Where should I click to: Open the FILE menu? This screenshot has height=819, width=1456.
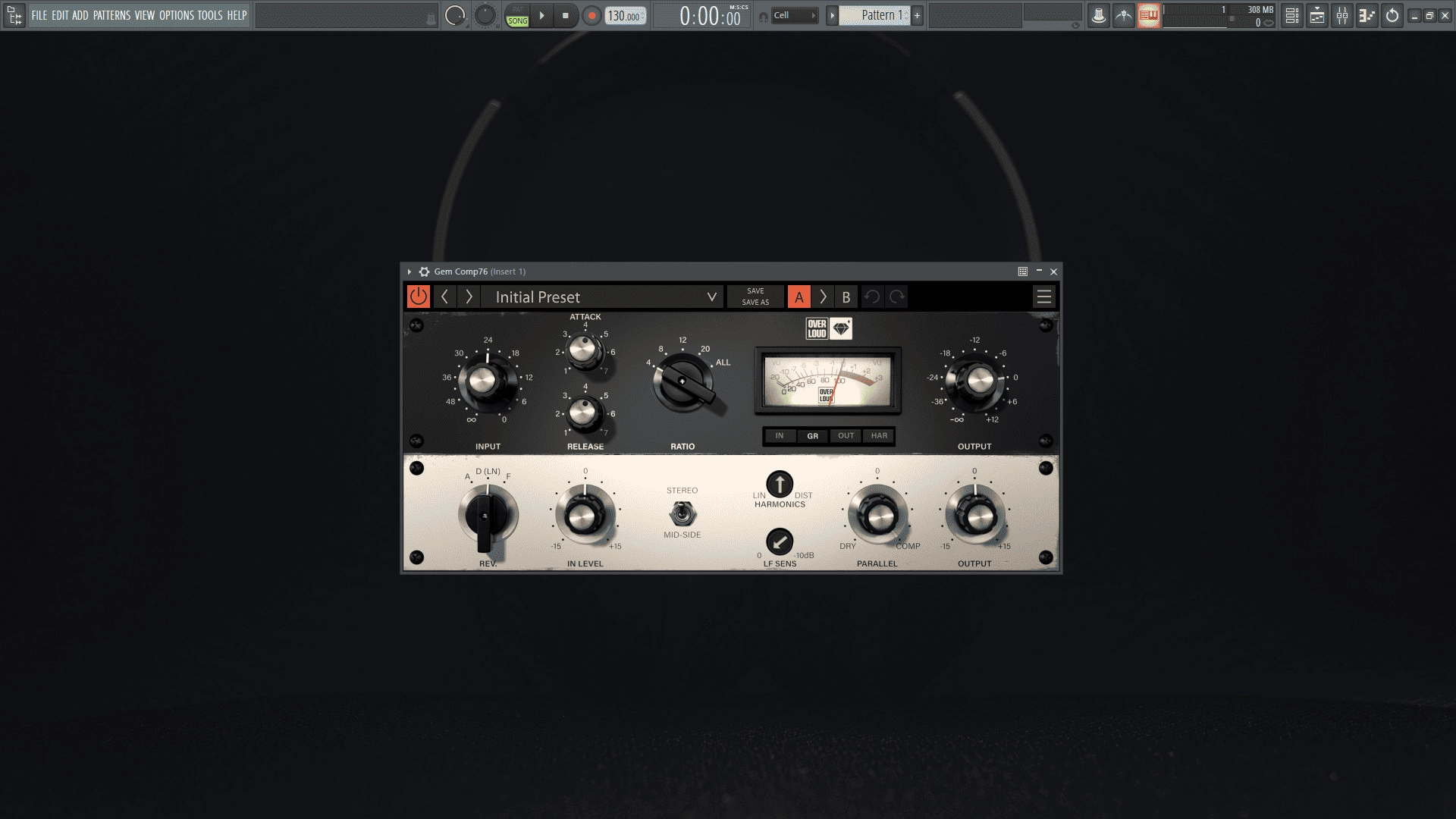(39, 15)
